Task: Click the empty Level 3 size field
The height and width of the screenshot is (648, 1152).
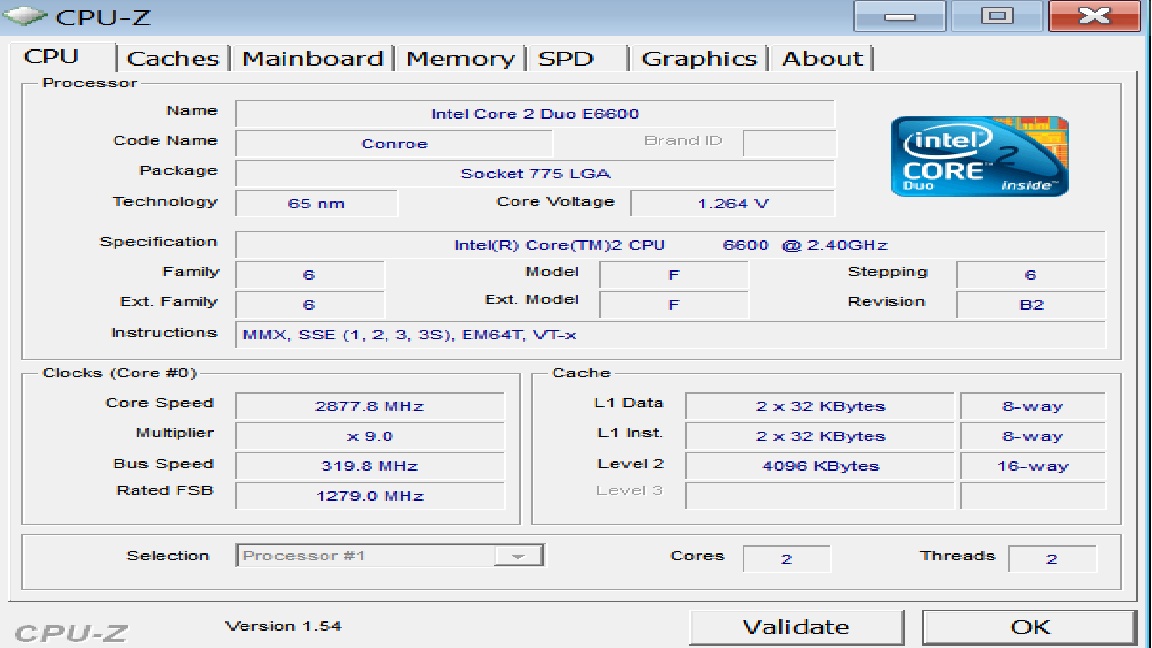Action: [820, 496]
